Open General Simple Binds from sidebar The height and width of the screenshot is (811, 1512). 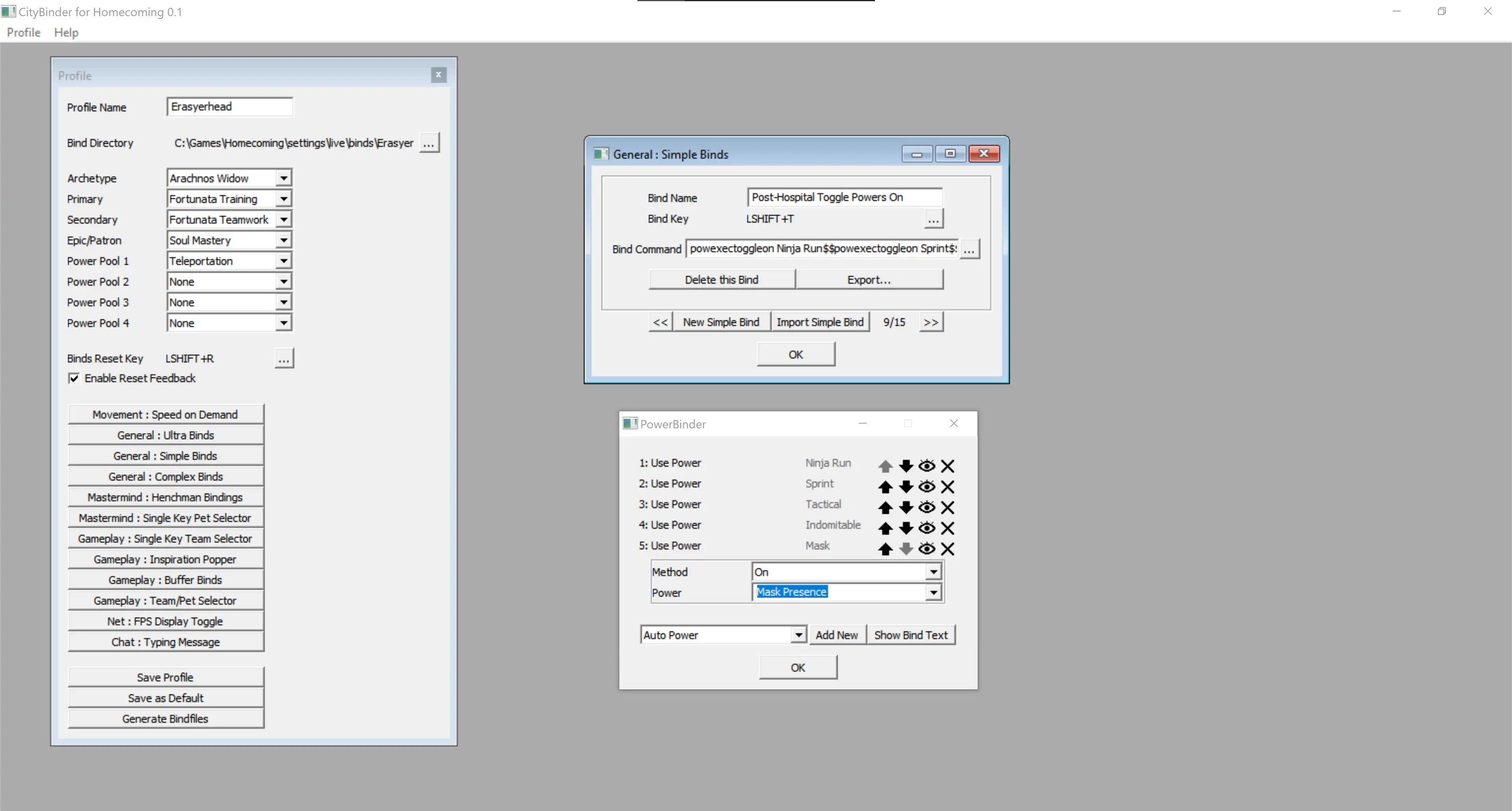[165, 455]
